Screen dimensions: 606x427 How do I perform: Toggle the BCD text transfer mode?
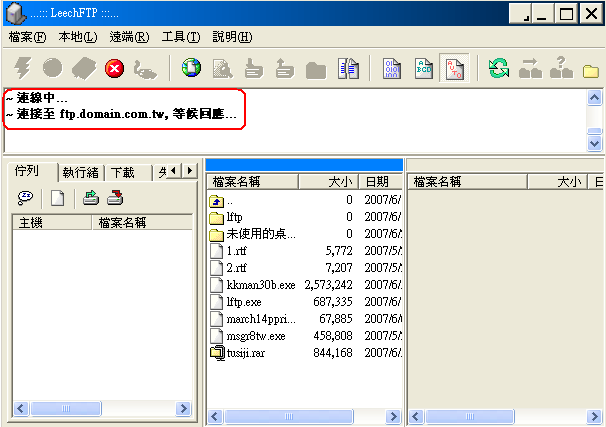[x=423, y=69]
